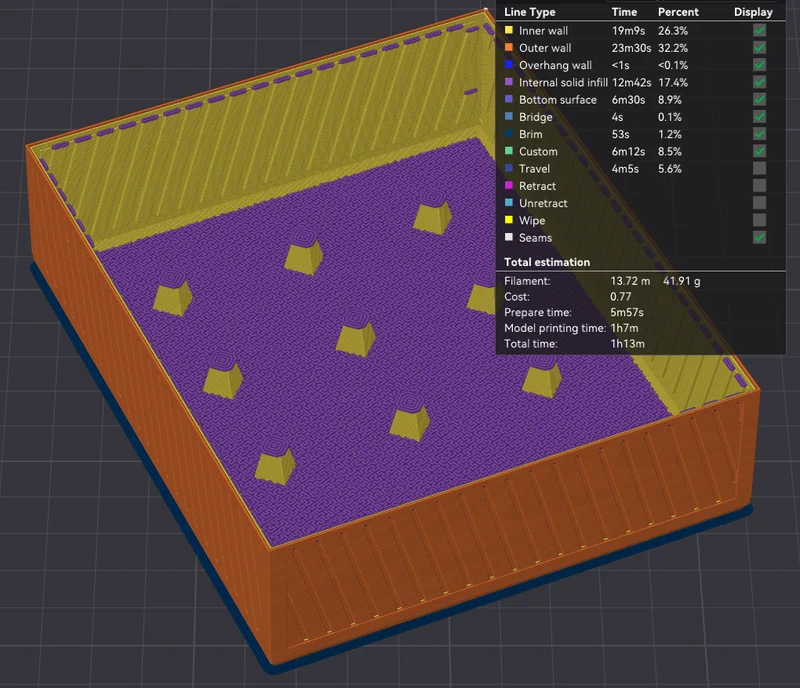Click the Total estimation section header

coord(547,262)
